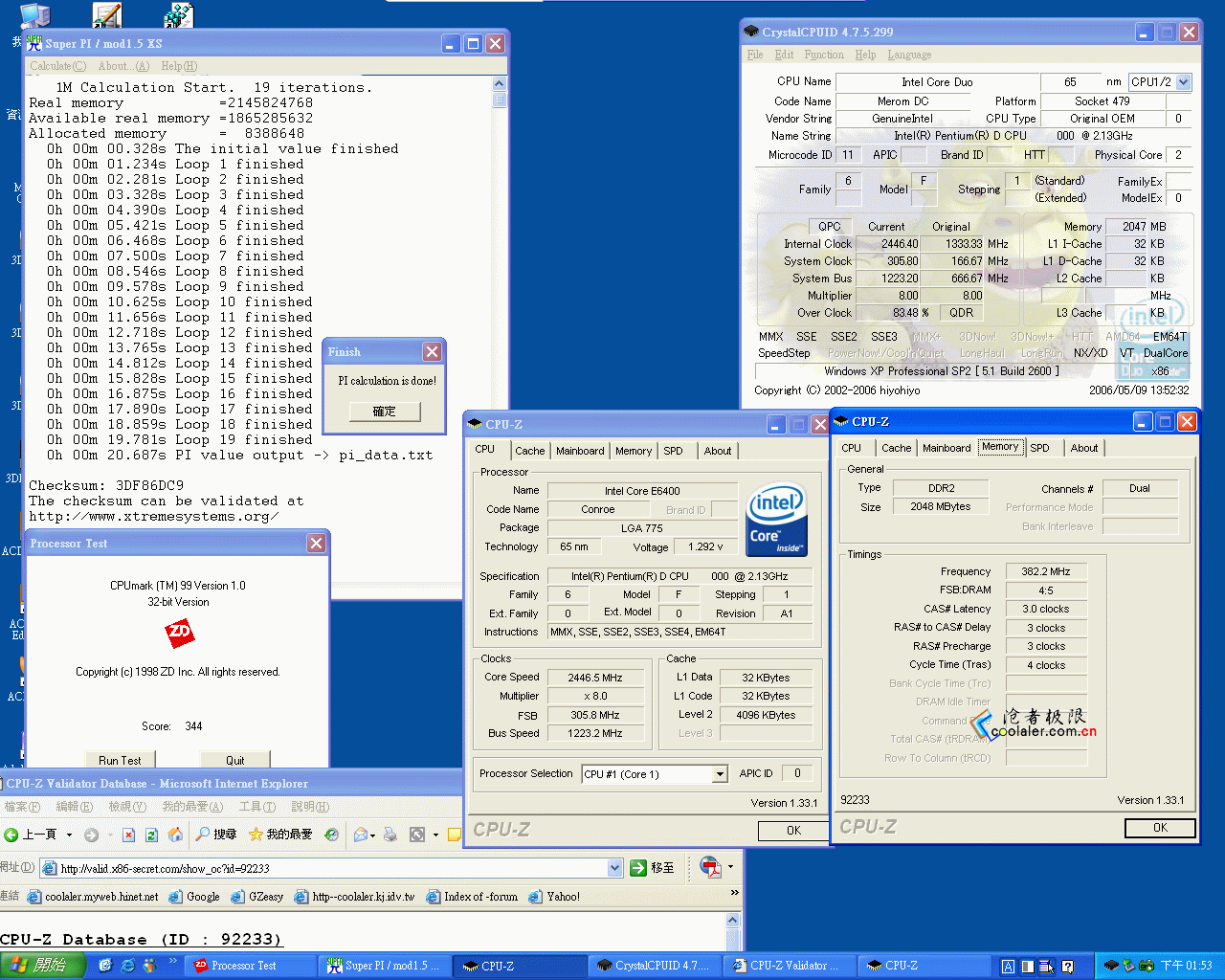Open Yahoo! link in IE links bar

pos(554,897)
